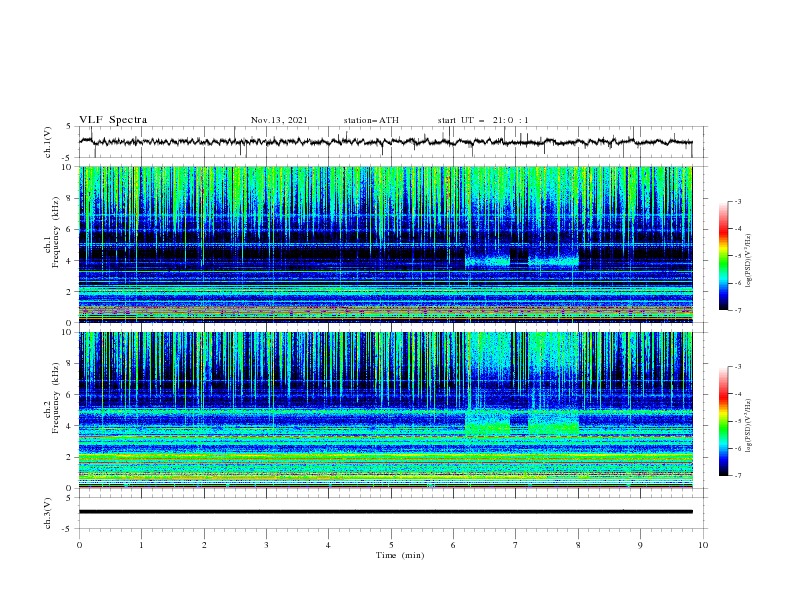
Task: Click the date "Nov.13, 2021"
Action: (x=279, y=120)
